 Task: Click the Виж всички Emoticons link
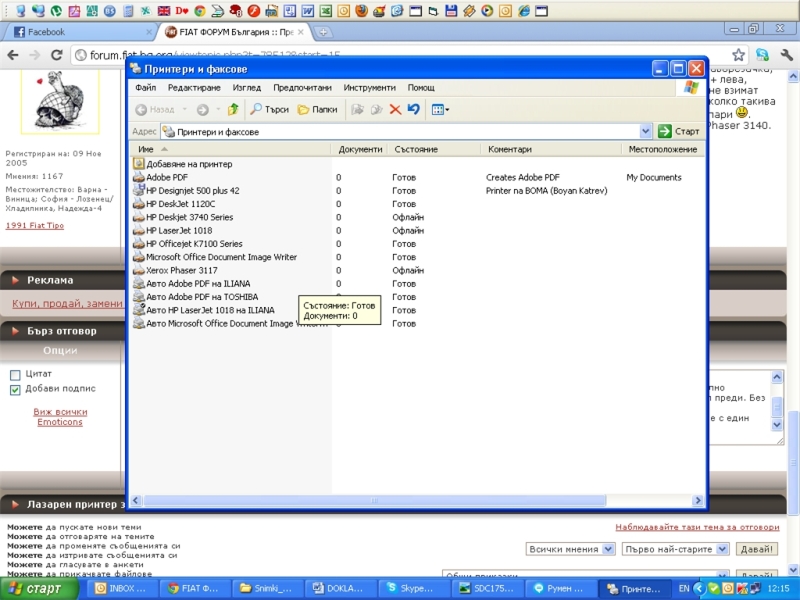pyautogui.click(x=60, y=417)
